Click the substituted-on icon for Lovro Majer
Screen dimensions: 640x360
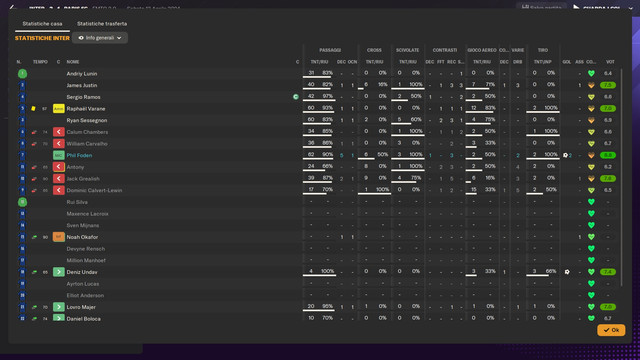click(59, 307)
